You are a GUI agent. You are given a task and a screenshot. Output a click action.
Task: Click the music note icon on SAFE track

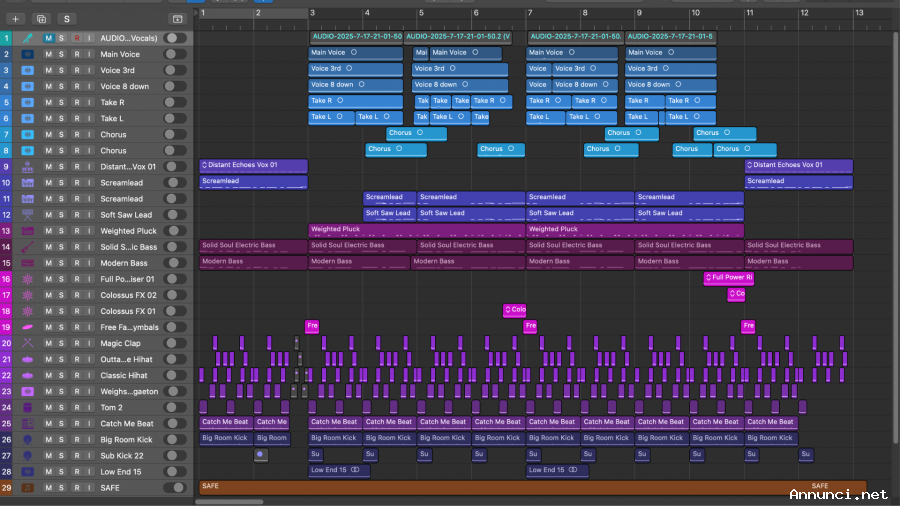pos(28,487)
